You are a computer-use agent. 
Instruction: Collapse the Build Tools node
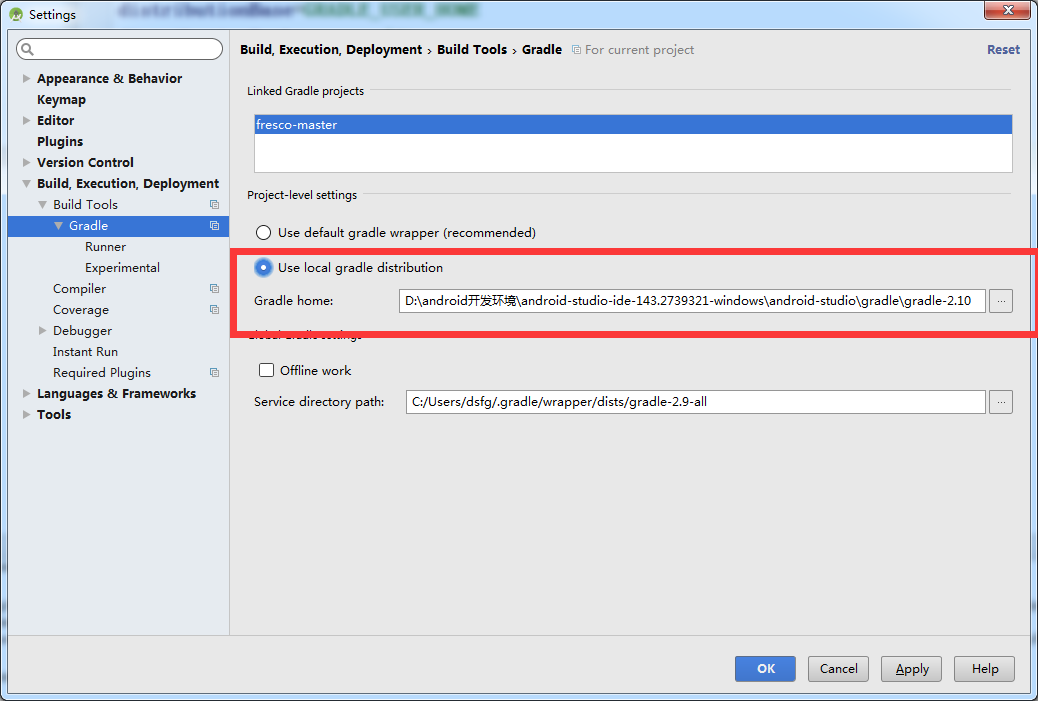(x=42, y=205)
